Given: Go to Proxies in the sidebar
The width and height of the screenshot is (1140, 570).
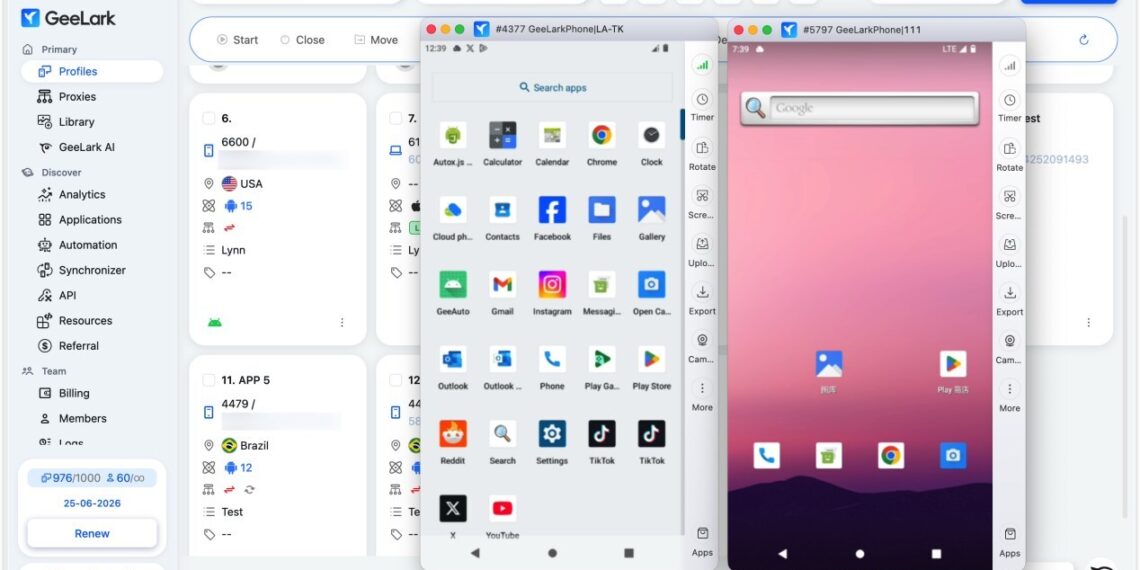Looking at the screenshot, I should click(x=77, y=97).
